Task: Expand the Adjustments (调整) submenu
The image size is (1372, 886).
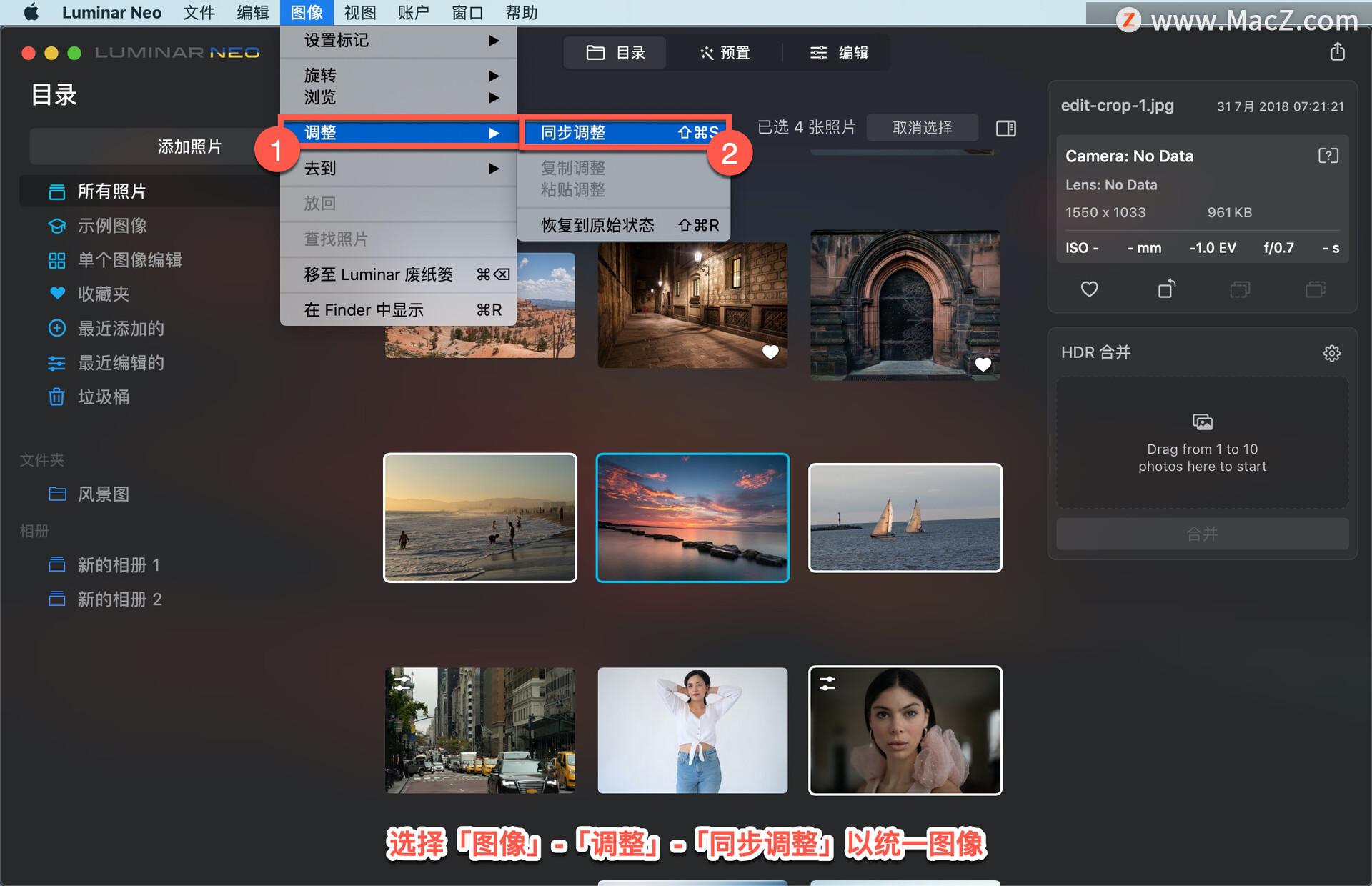Action: click(x=399, y=132)
